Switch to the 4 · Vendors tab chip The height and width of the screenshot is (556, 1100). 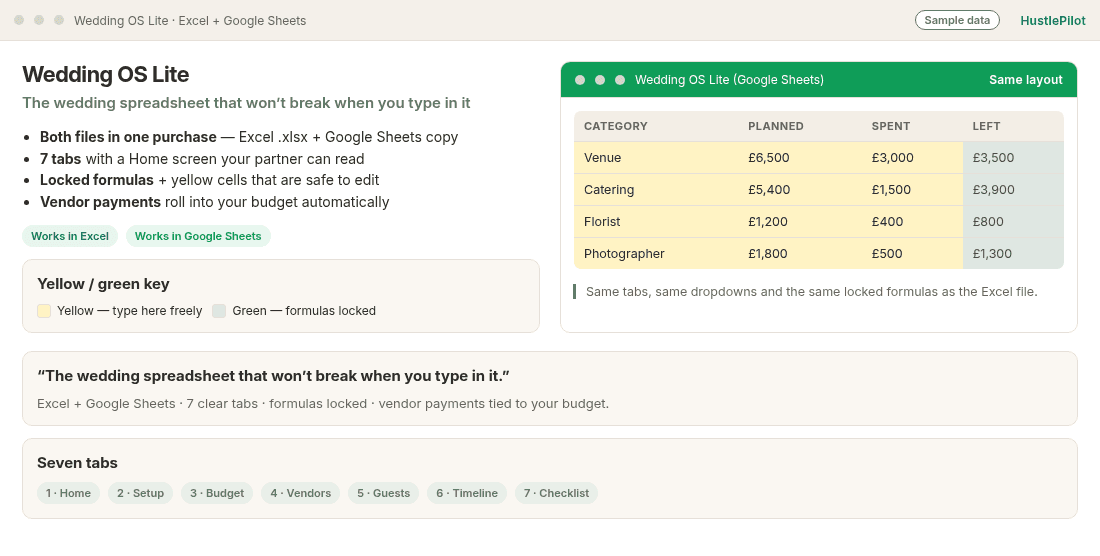coord(300,493)
